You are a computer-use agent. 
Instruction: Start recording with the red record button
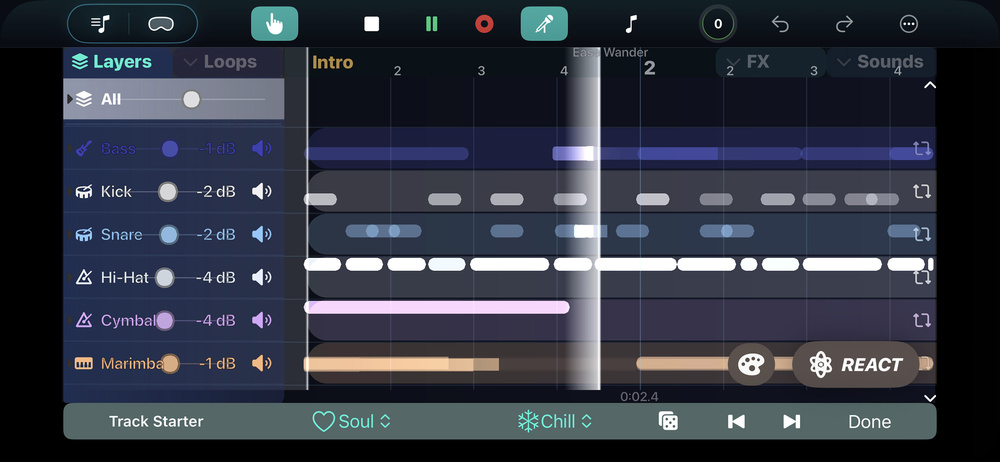pyautogui.click(x=484, y=24)
